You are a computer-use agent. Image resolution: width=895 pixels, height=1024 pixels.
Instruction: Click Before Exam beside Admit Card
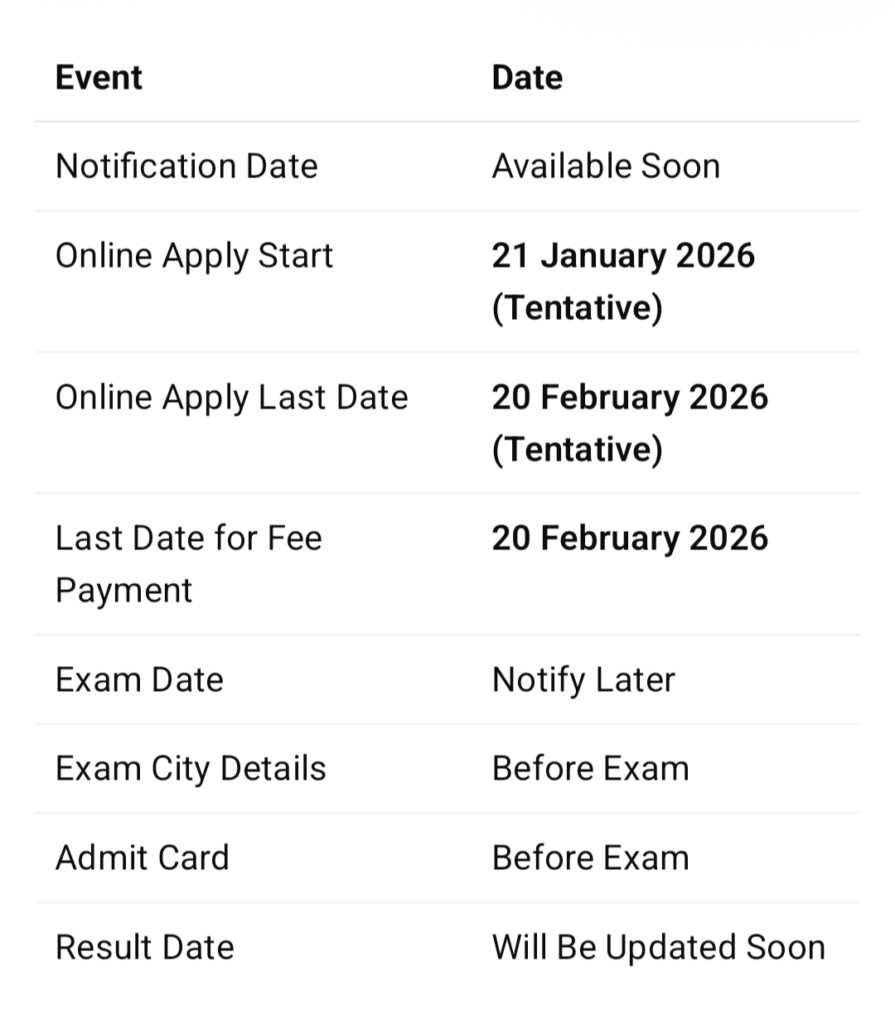click(590, 858)
